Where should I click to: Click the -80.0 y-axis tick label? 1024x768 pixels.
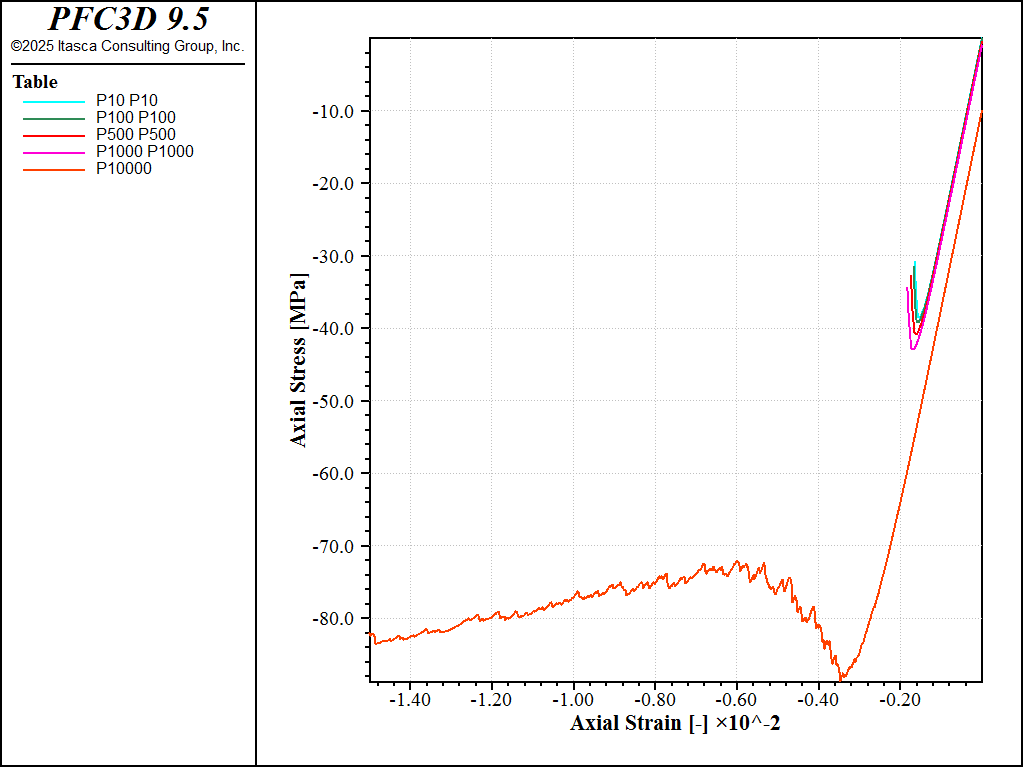pos(333,618)
